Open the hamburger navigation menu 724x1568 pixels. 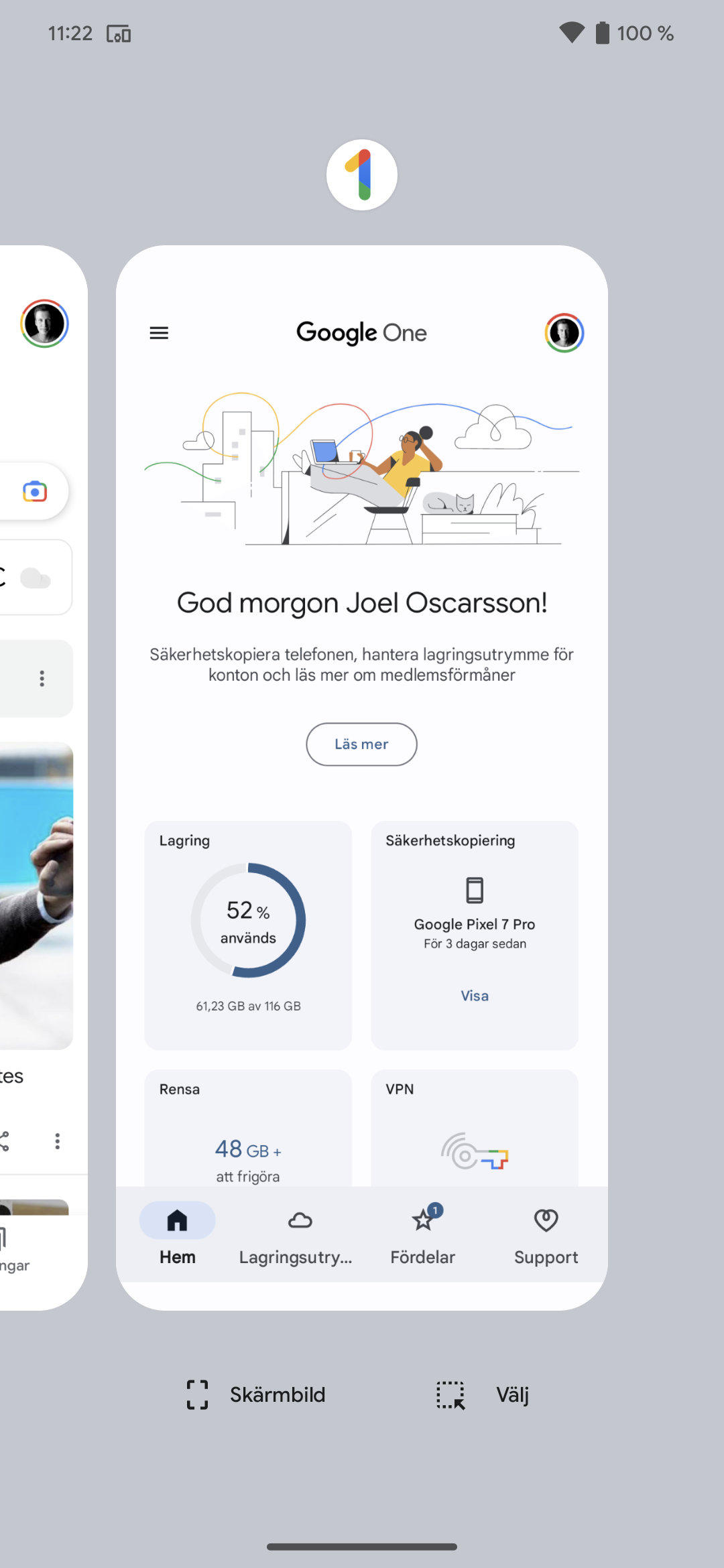159,333
